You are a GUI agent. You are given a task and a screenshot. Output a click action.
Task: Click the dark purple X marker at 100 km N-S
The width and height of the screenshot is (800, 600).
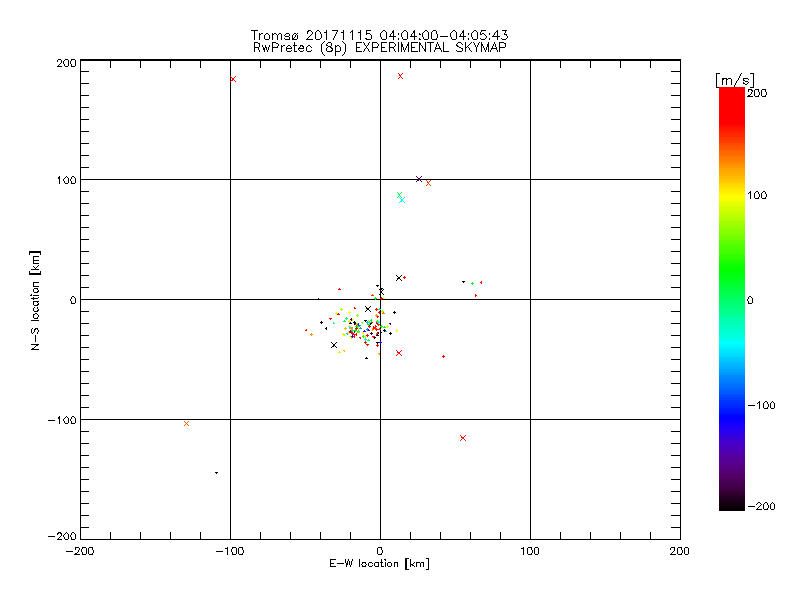[x=418, y=179]
